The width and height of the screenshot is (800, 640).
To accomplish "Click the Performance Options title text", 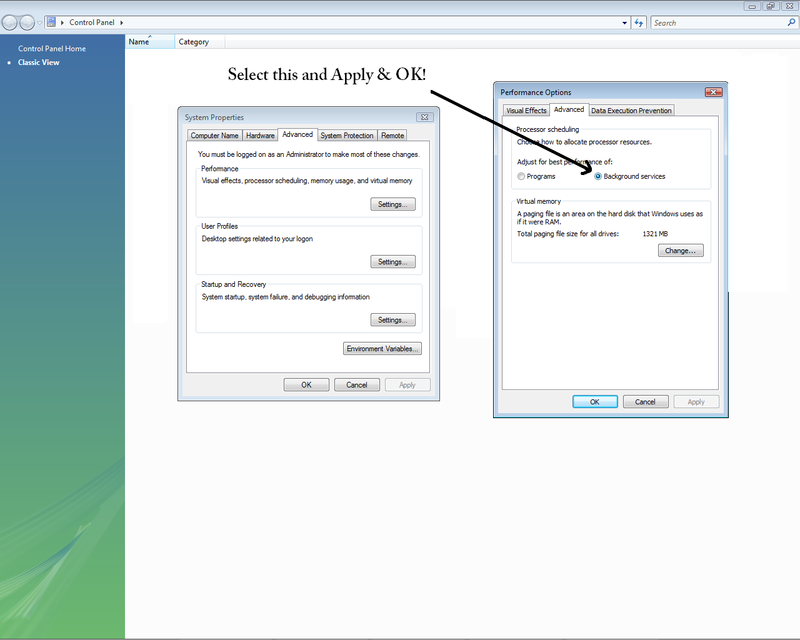I will [x=536, y=92].
